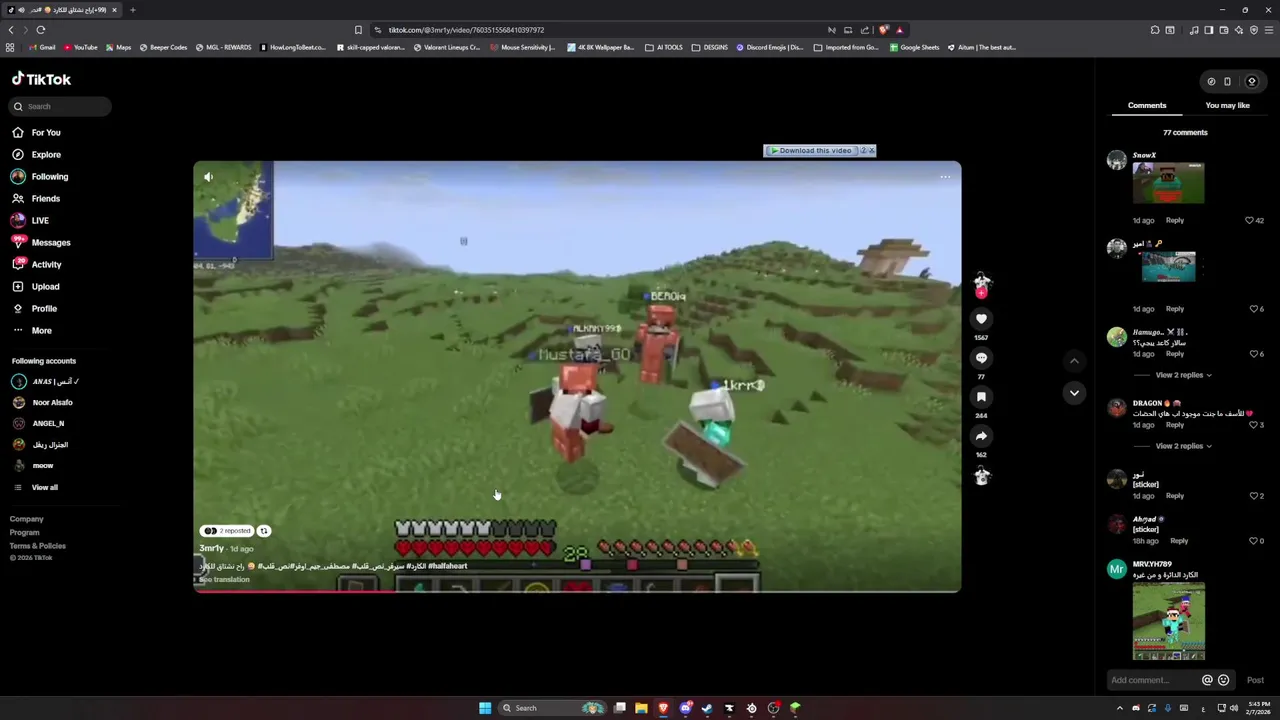The image size is (1280, 720).
Task: Open the 3mr1y creator name on video
Action: (x=211, y=548)
